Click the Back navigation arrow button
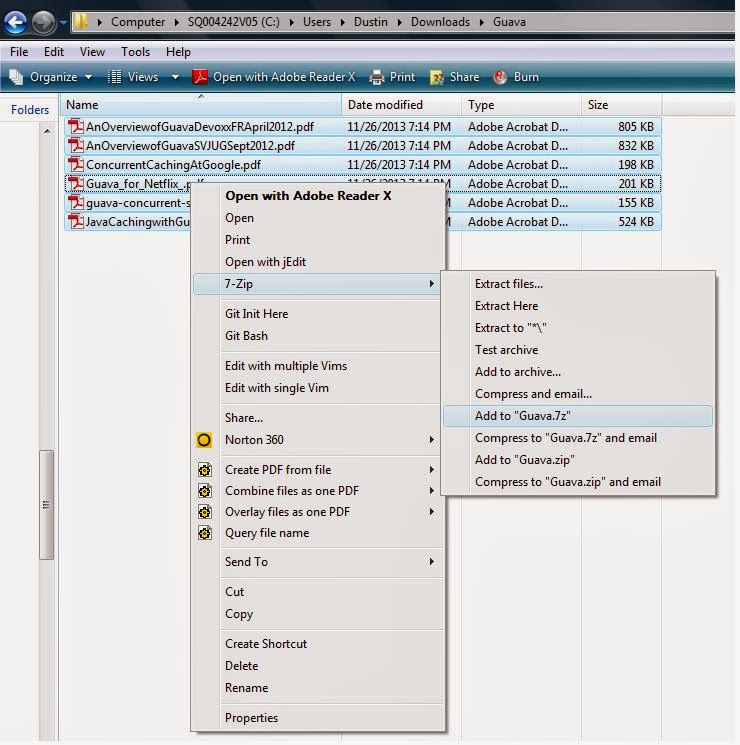 click(x=15, y=22)
